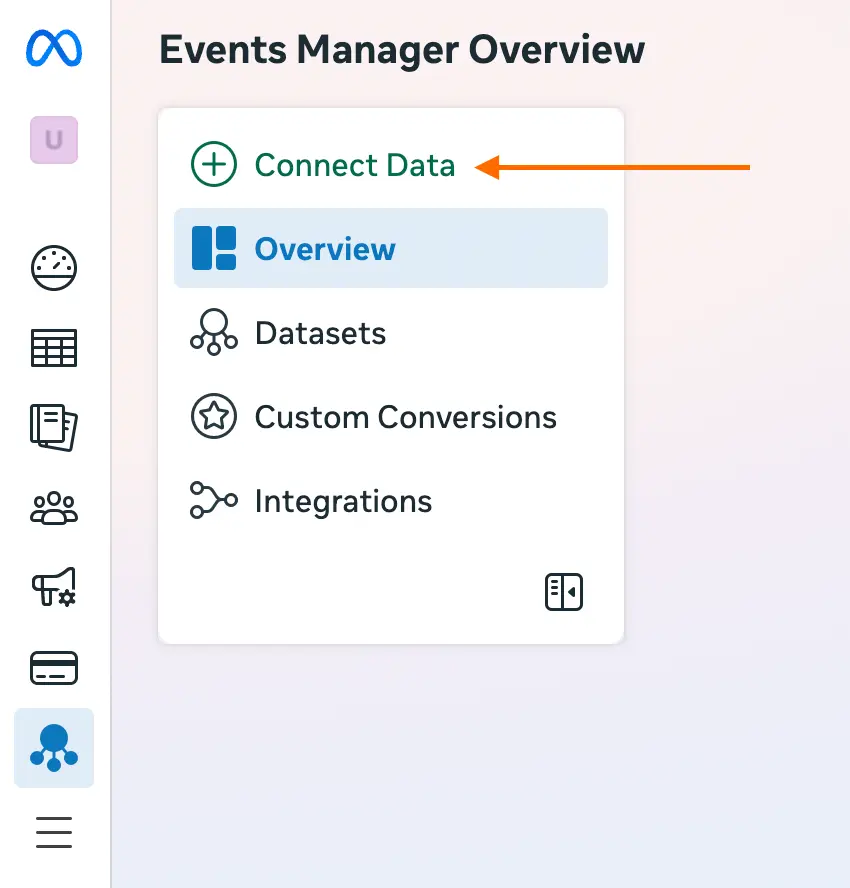Click the Integrations branch icon

tap(213, 501)
